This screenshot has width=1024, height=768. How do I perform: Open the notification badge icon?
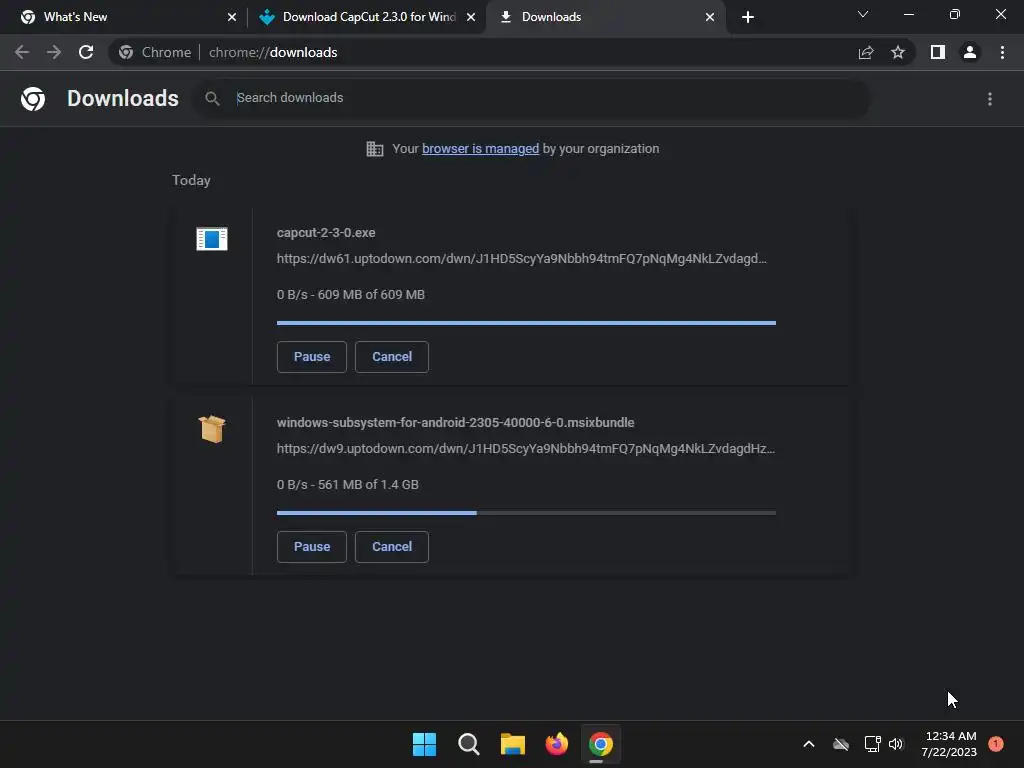[x=996, y=744]
